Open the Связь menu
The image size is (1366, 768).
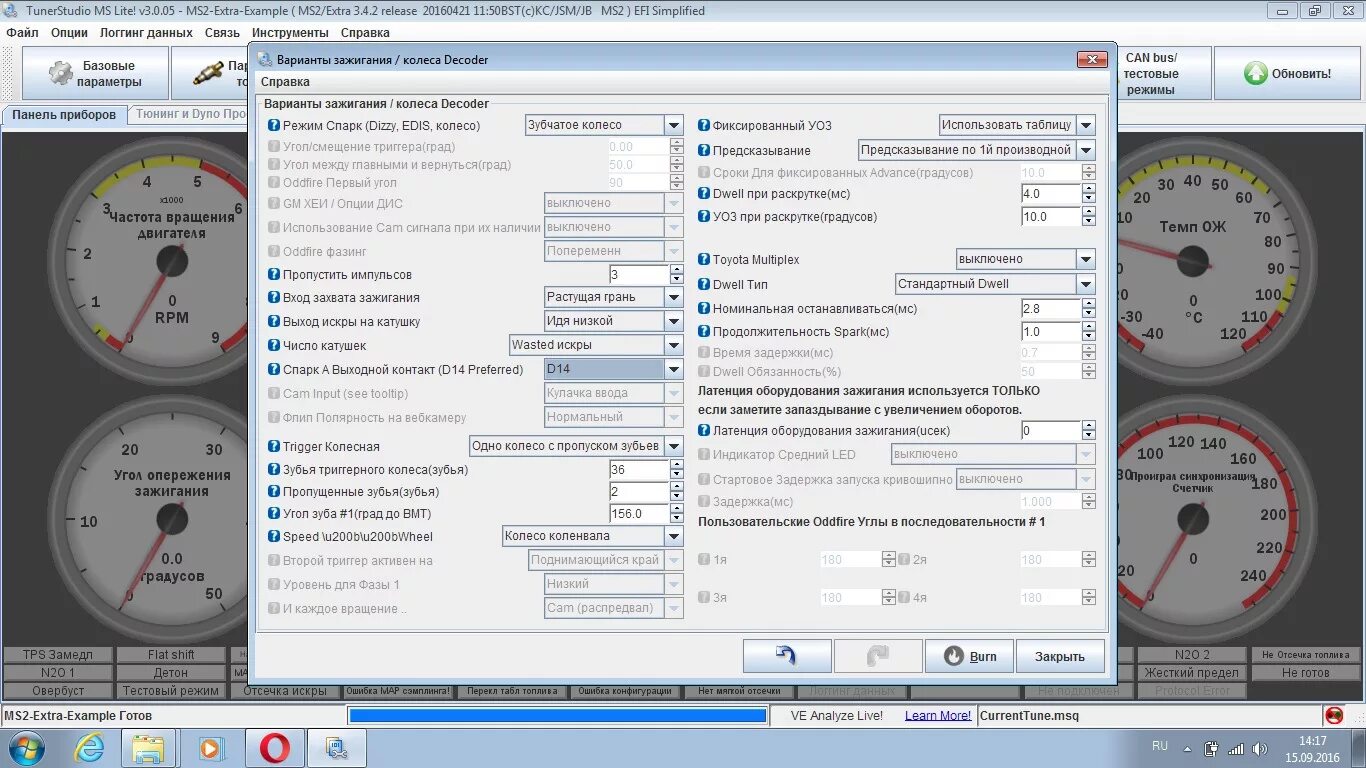222,33
